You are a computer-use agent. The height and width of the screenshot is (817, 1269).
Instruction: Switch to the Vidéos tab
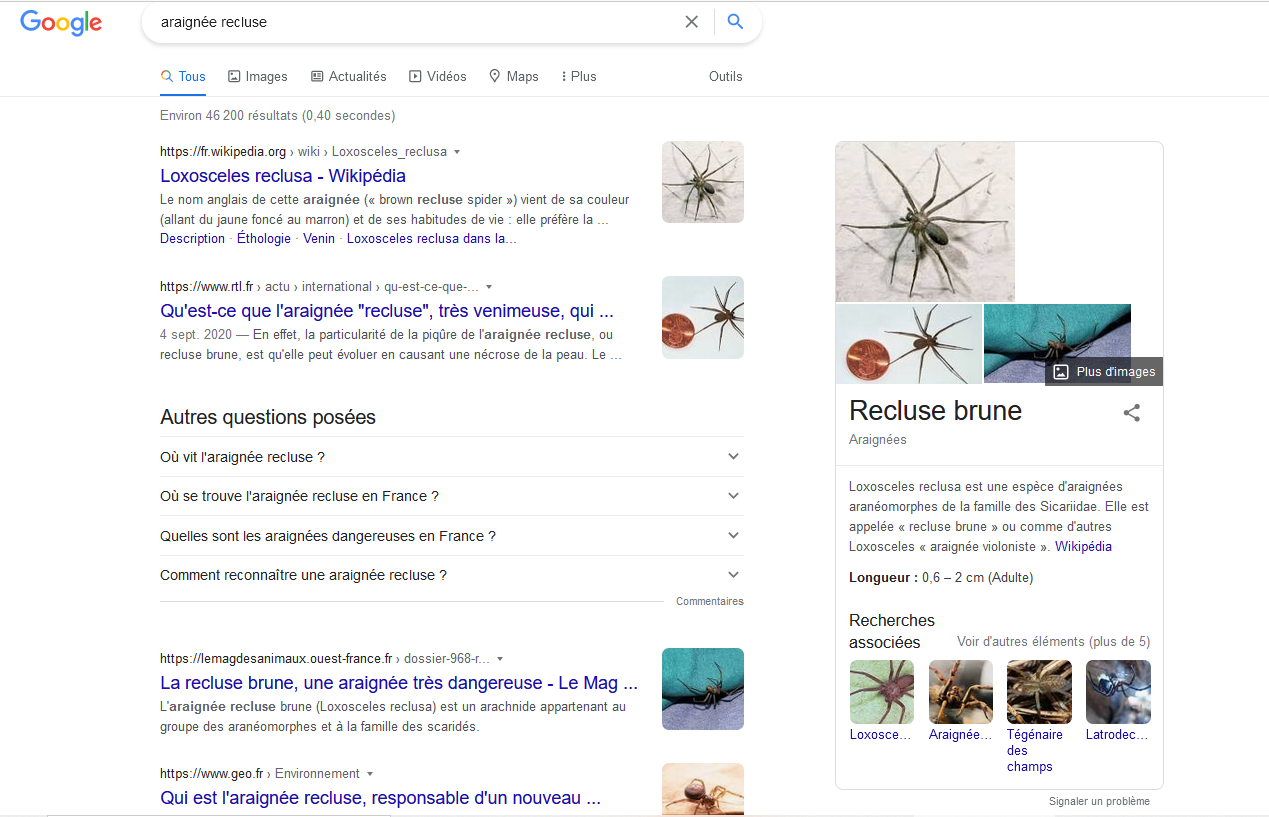[x=438, y=77]
